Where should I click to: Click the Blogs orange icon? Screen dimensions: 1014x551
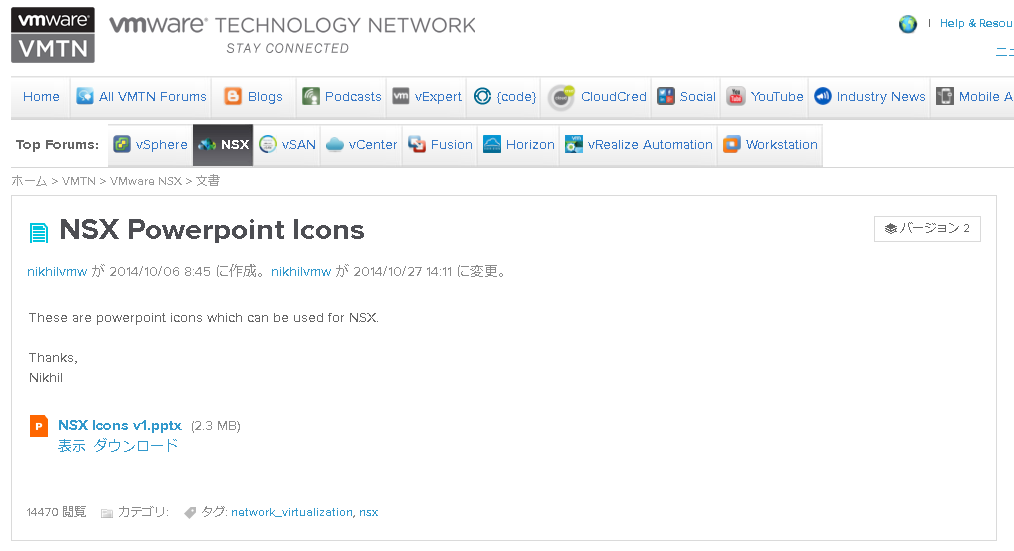[233, 96]
